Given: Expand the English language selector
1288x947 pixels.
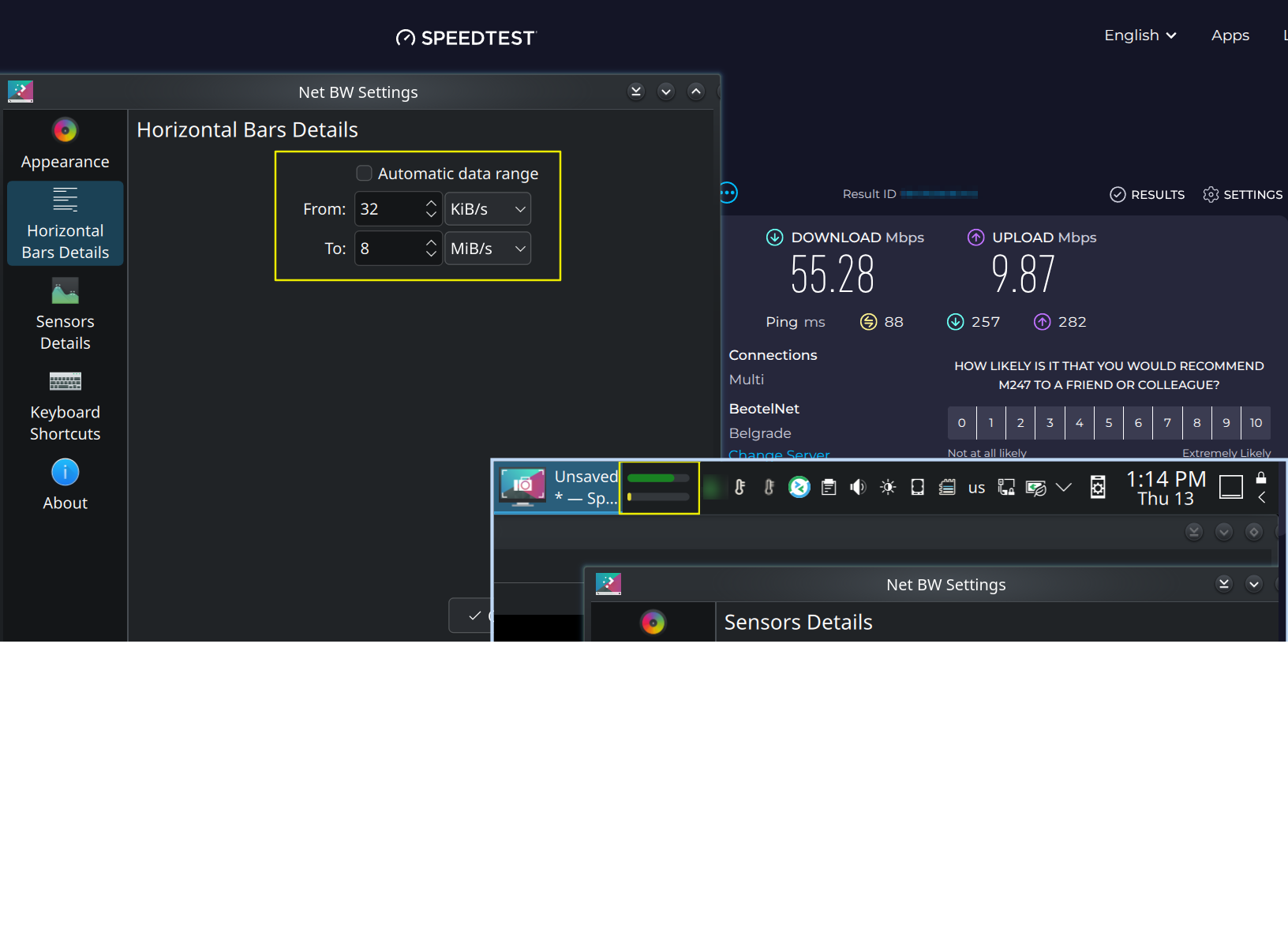Looking at the screenshot, I should [x=1140, y=36].
